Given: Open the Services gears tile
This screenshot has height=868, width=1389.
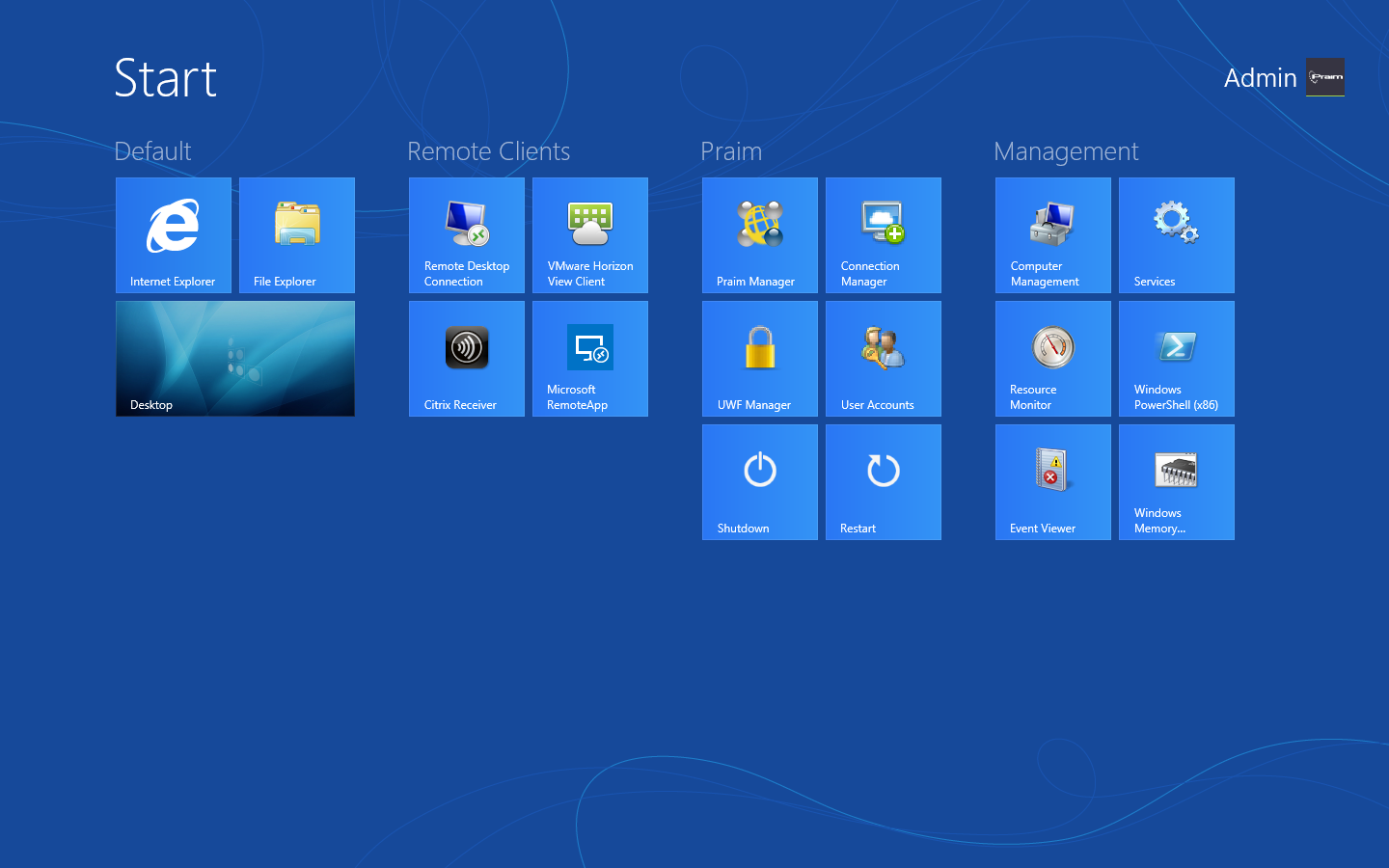Looking at the screenshot, I should (1177, 235).
